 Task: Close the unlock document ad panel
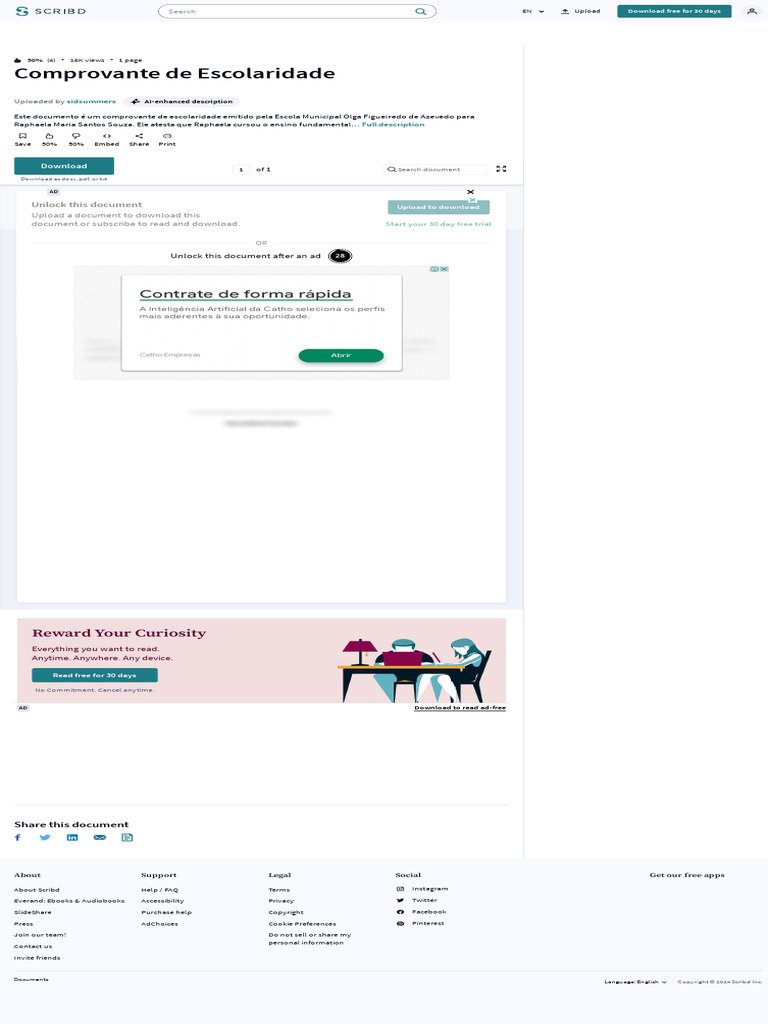470,192
